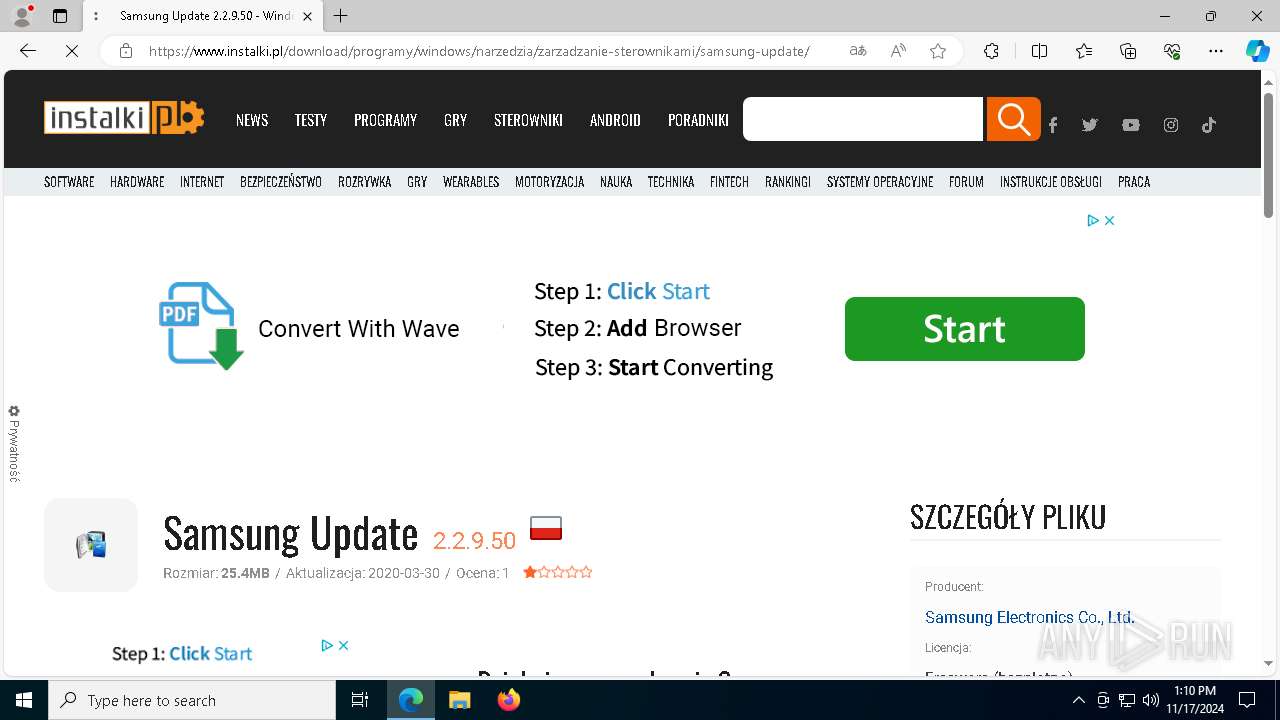Click the star rating widget
1280x720 pixels.
click(x=558, y=572)
